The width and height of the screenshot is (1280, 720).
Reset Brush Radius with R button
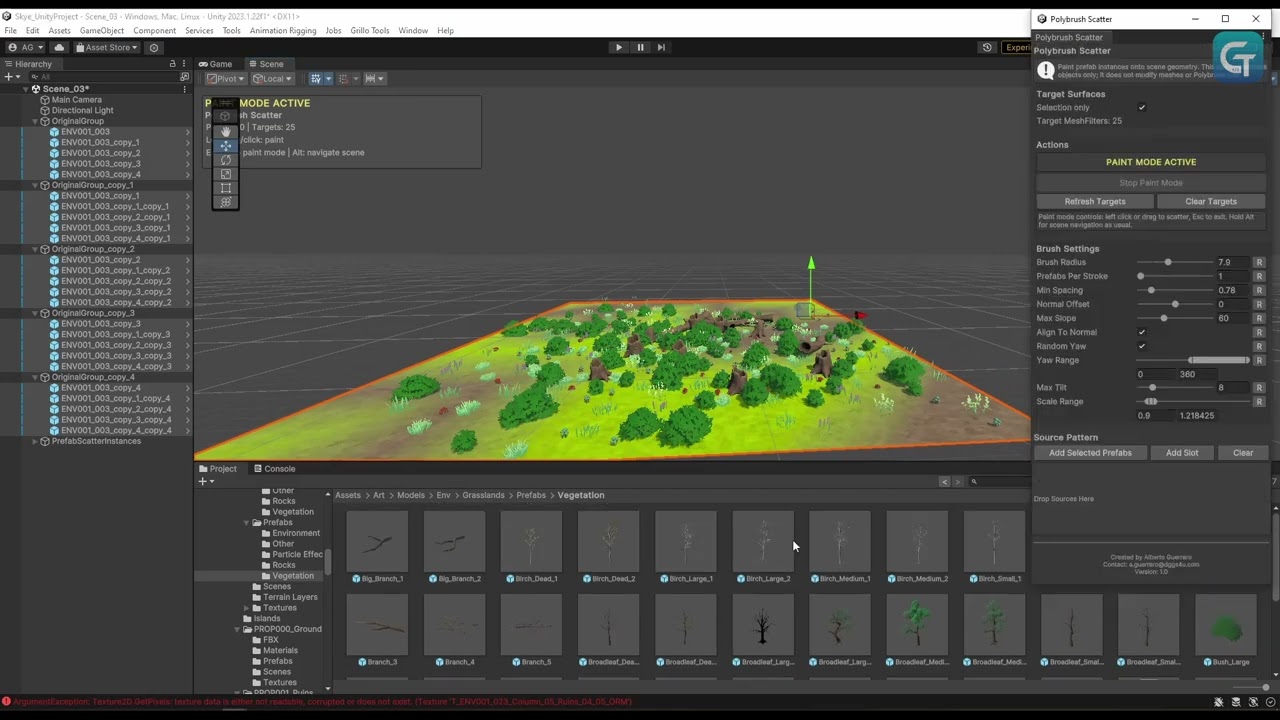pyautogui.click(x=1259, y=262)
